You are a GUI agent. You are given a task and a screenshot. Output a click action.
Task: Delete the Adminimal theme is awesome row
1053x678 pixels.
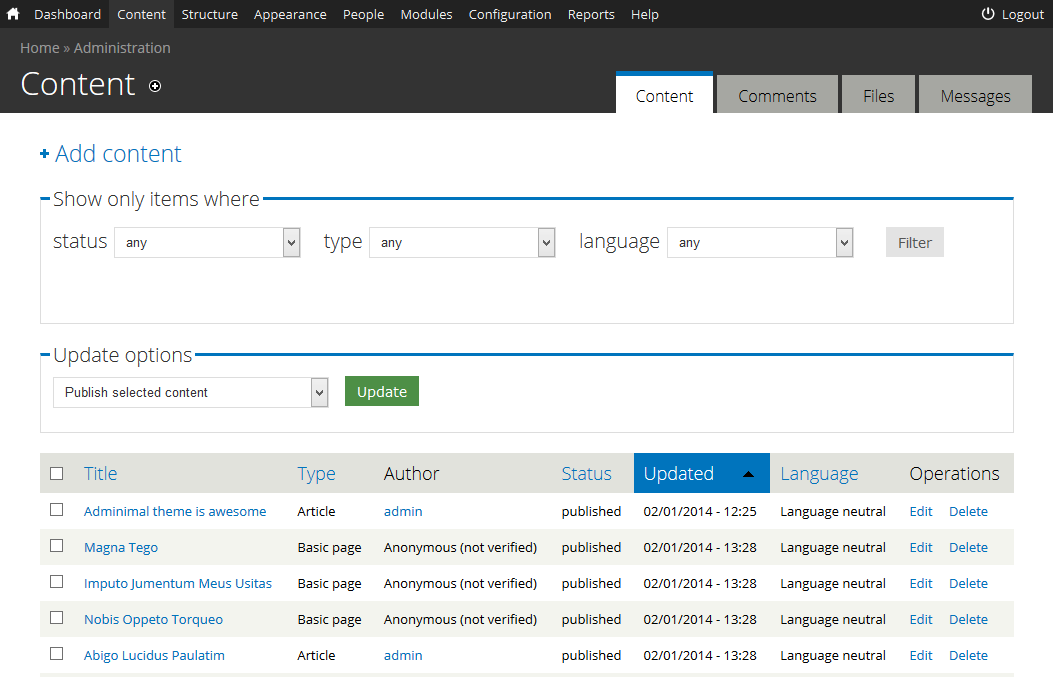pyautogui.click(x=968, y=512)
